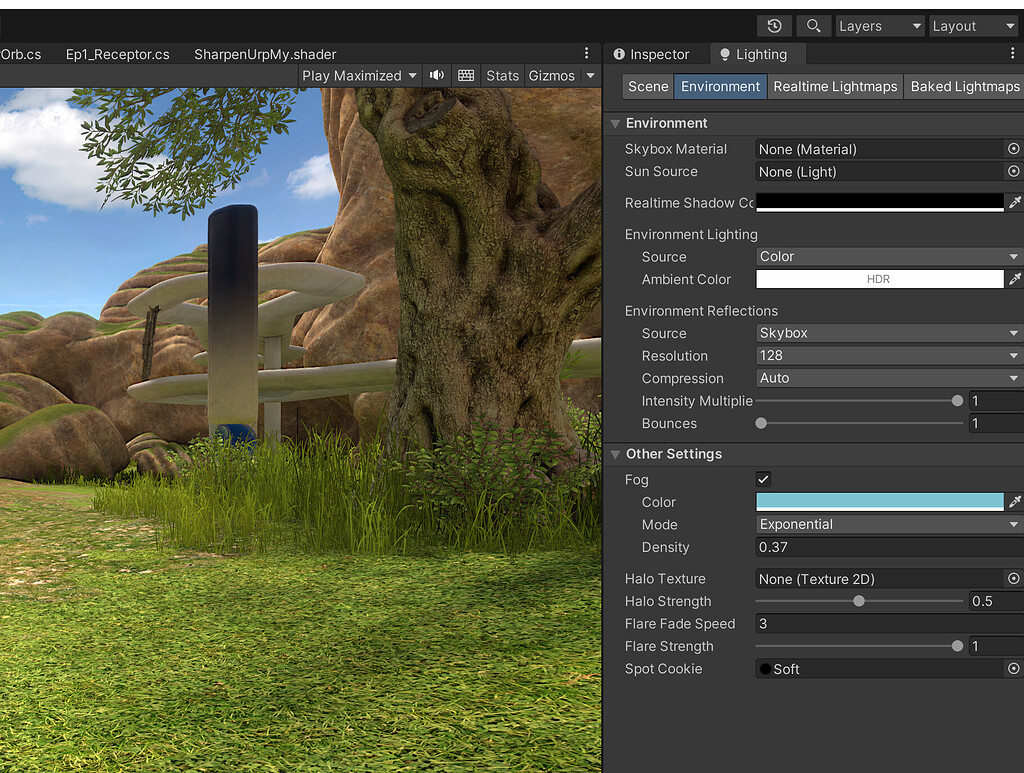Open the Environment Reflections Resolution dropdown
This screenshot has height=773, width=1024.
tap(887, 355)
